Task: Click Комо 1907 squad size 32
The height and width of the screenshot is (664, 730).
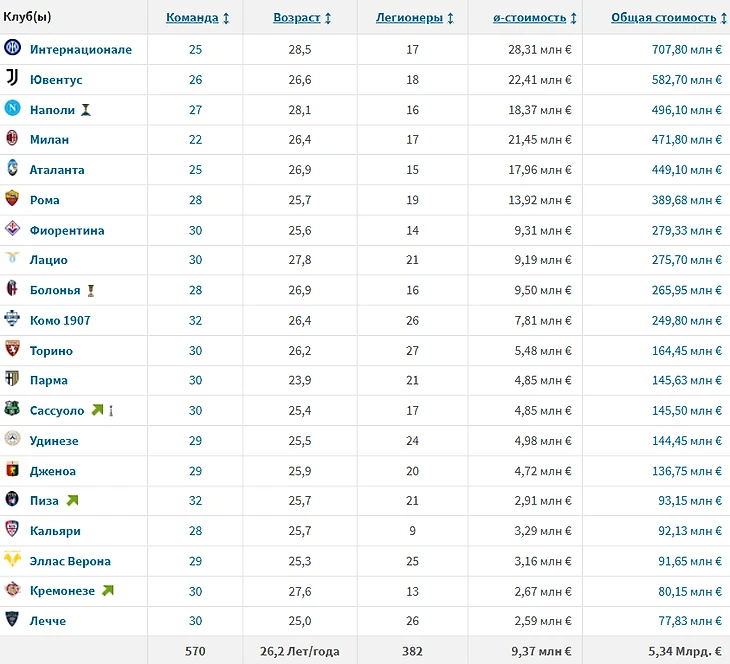Action: [196, 320]
